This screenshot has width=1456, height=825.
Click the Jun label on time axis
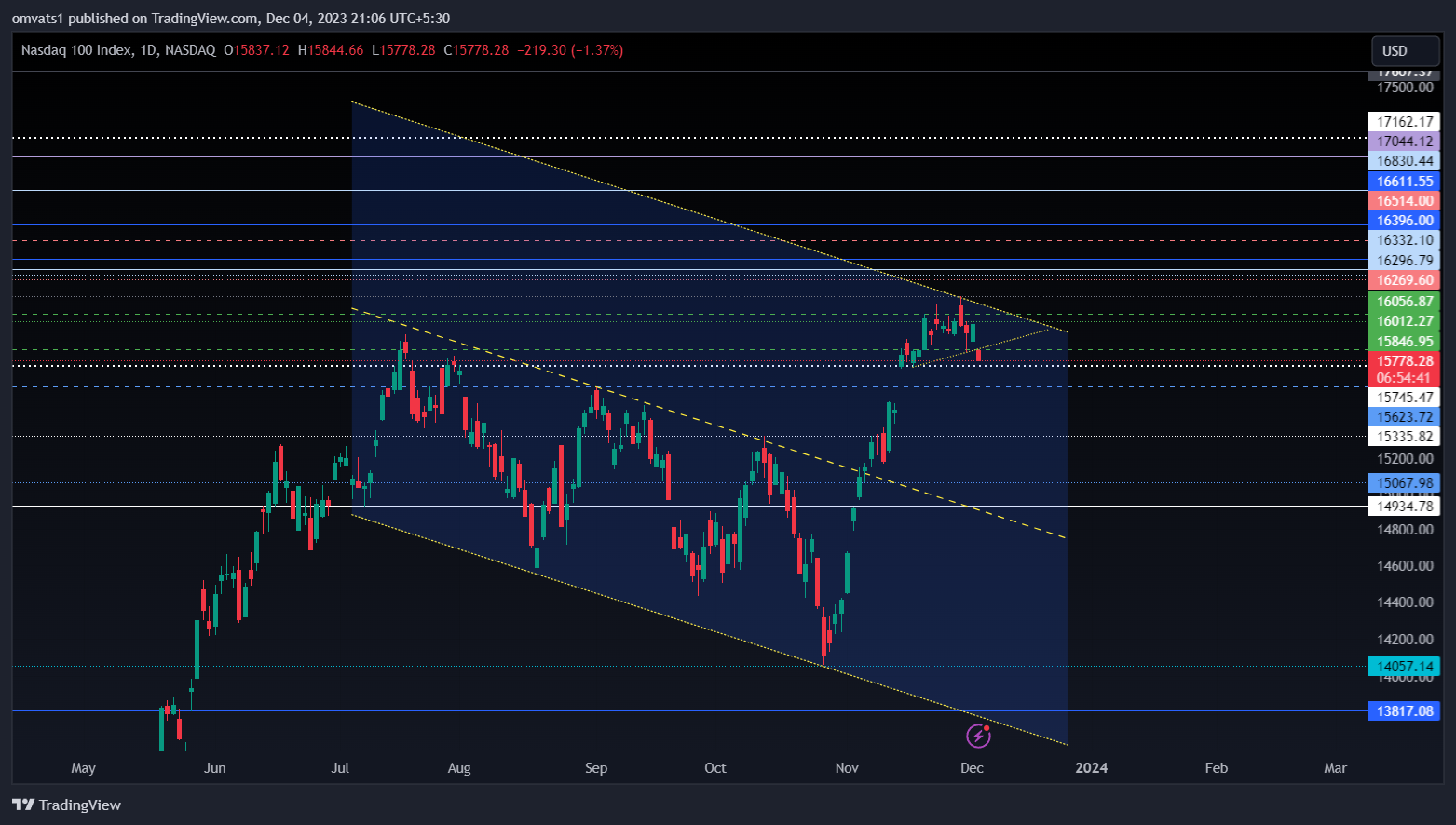(x=215, y=768)
